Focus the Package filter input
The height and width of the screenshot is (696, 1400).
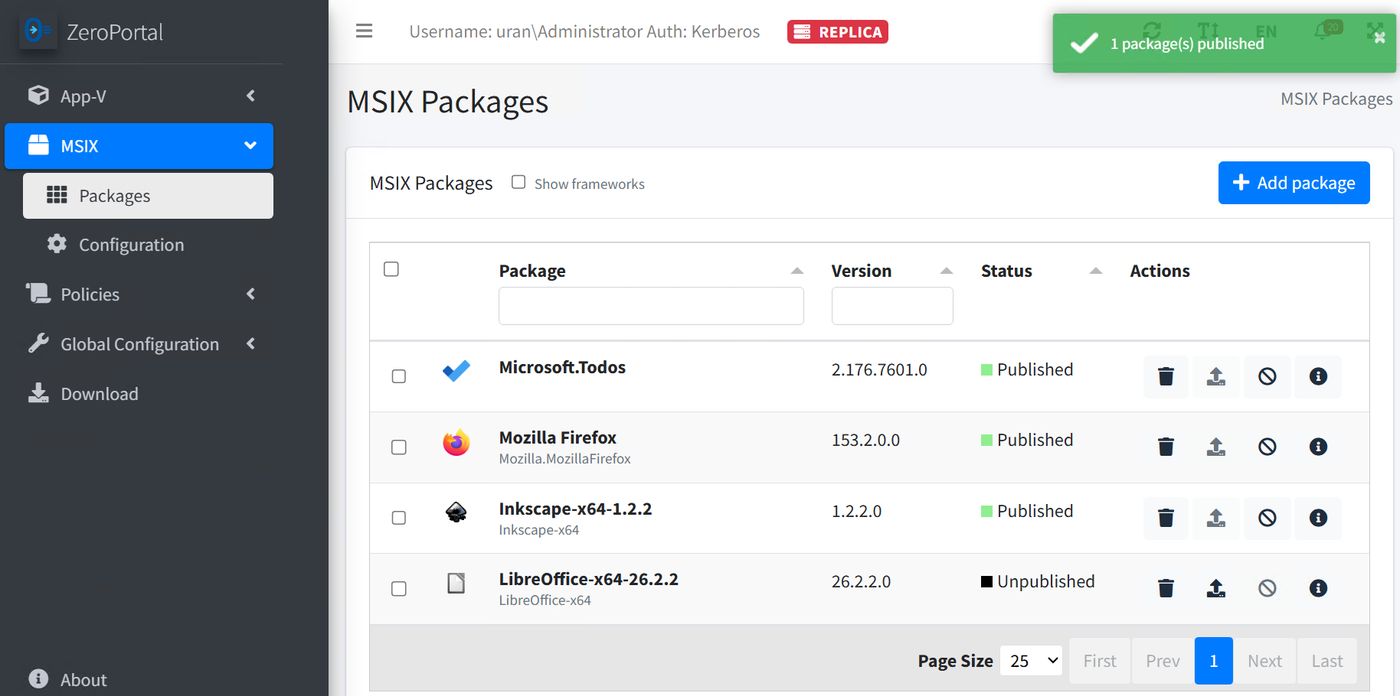[651, 306]
